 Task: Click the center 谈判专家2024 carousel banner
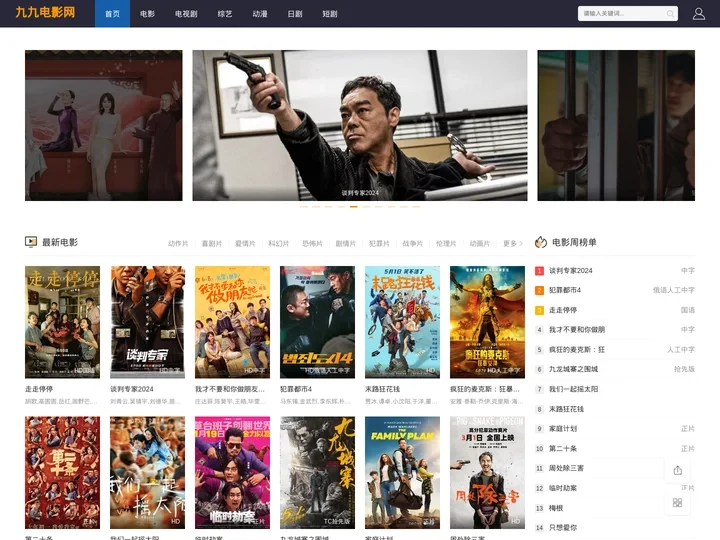click(x=360, y=125)
